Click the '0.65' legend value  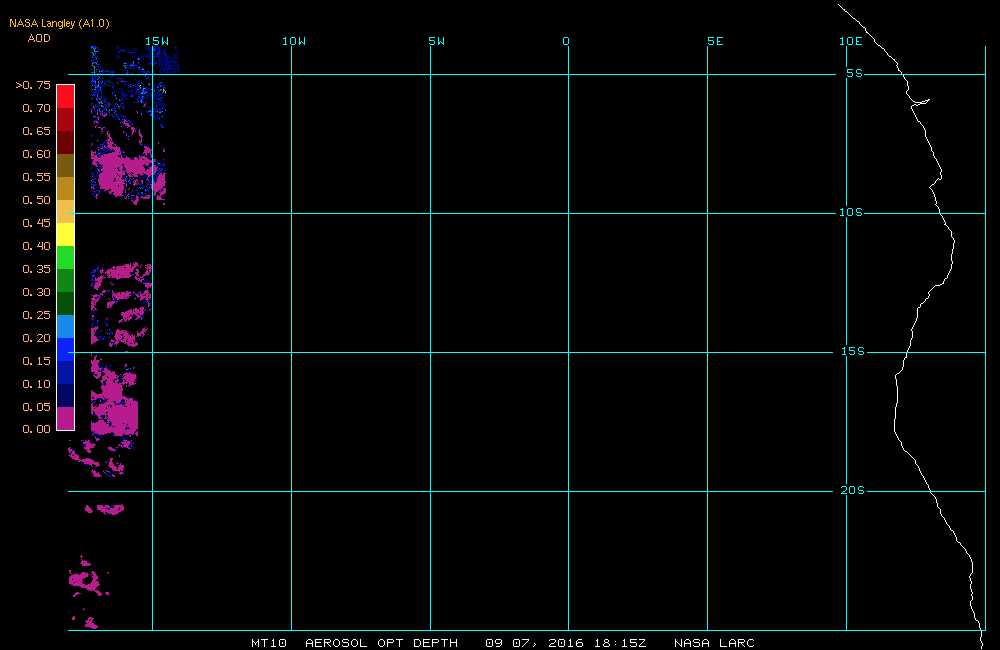point(36,131)
